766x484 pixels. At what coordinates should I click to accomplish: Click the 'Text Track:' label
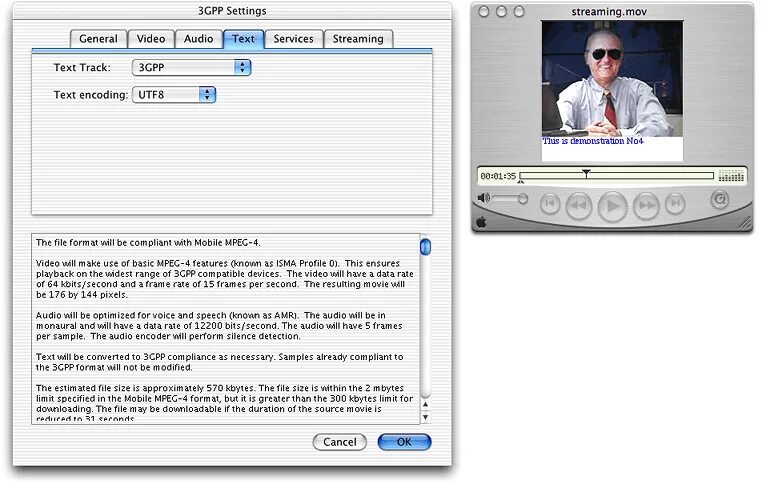[x=82, y=67]
